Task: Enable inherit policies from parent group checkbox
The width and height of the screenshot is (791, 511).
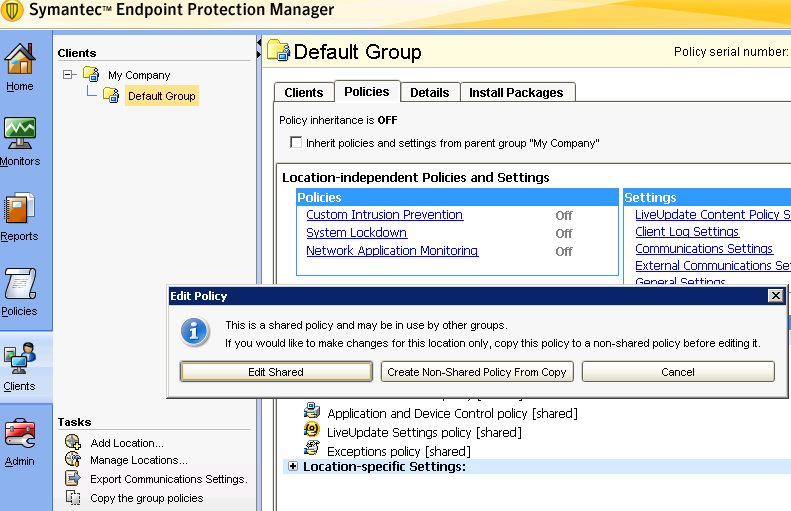Action: pyautogui.click(x=296, y=142)
